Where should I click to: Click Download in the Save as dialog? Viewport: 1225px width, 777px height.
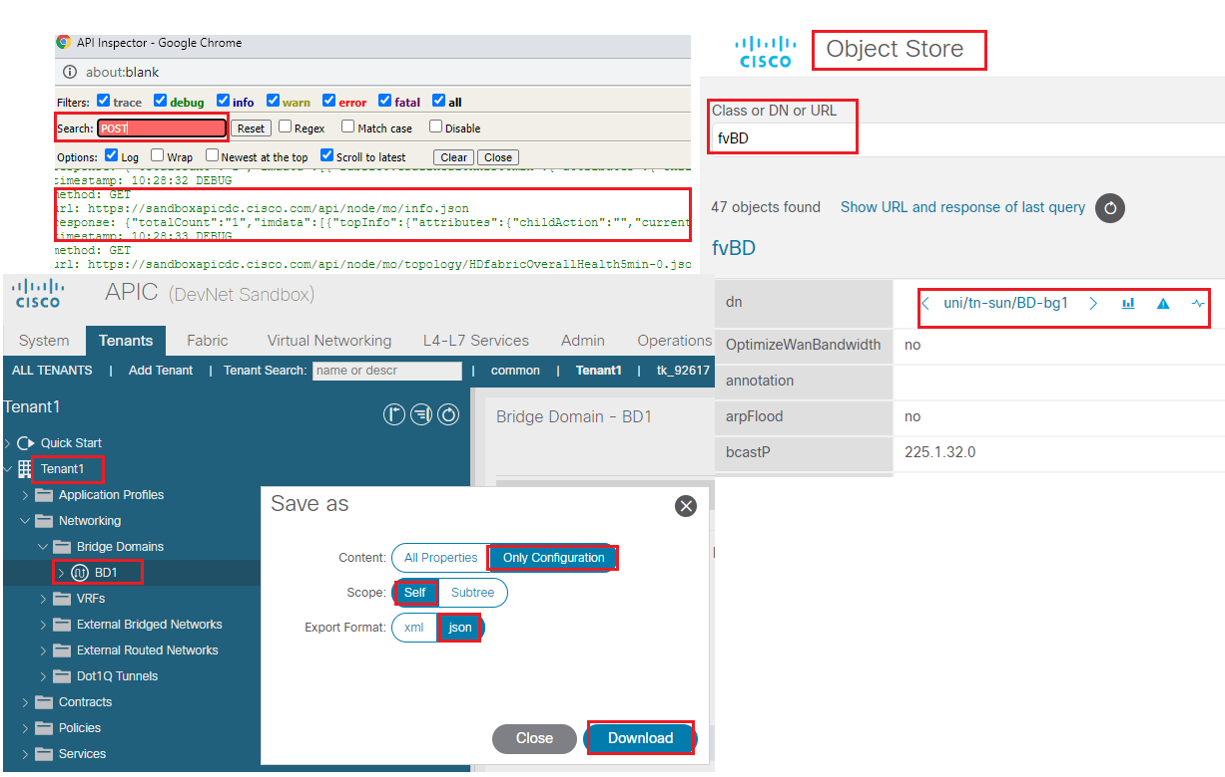click(640, 738)
